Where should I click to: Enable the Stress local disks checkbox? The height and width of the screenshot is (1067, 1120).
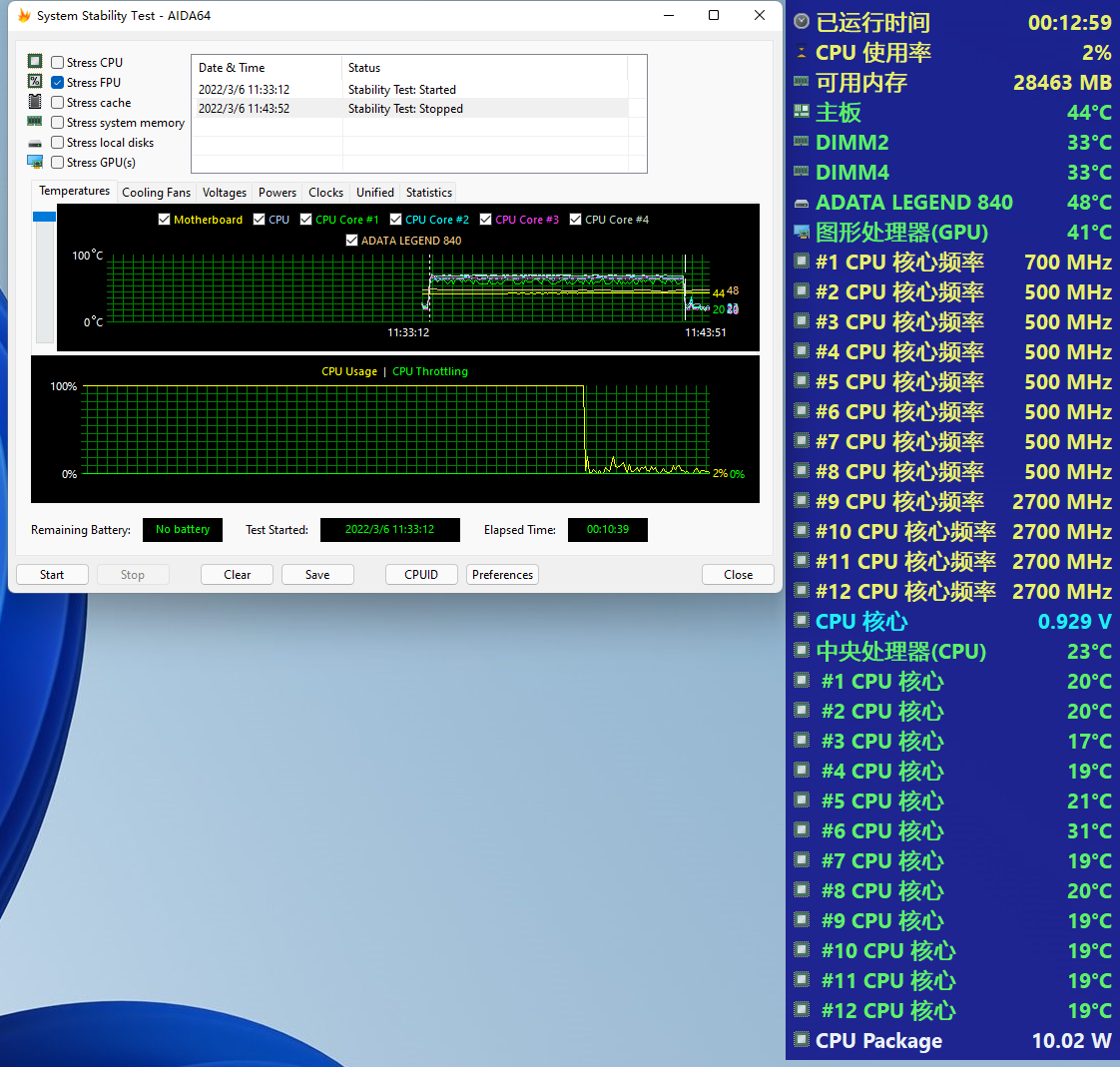(58, 142)
